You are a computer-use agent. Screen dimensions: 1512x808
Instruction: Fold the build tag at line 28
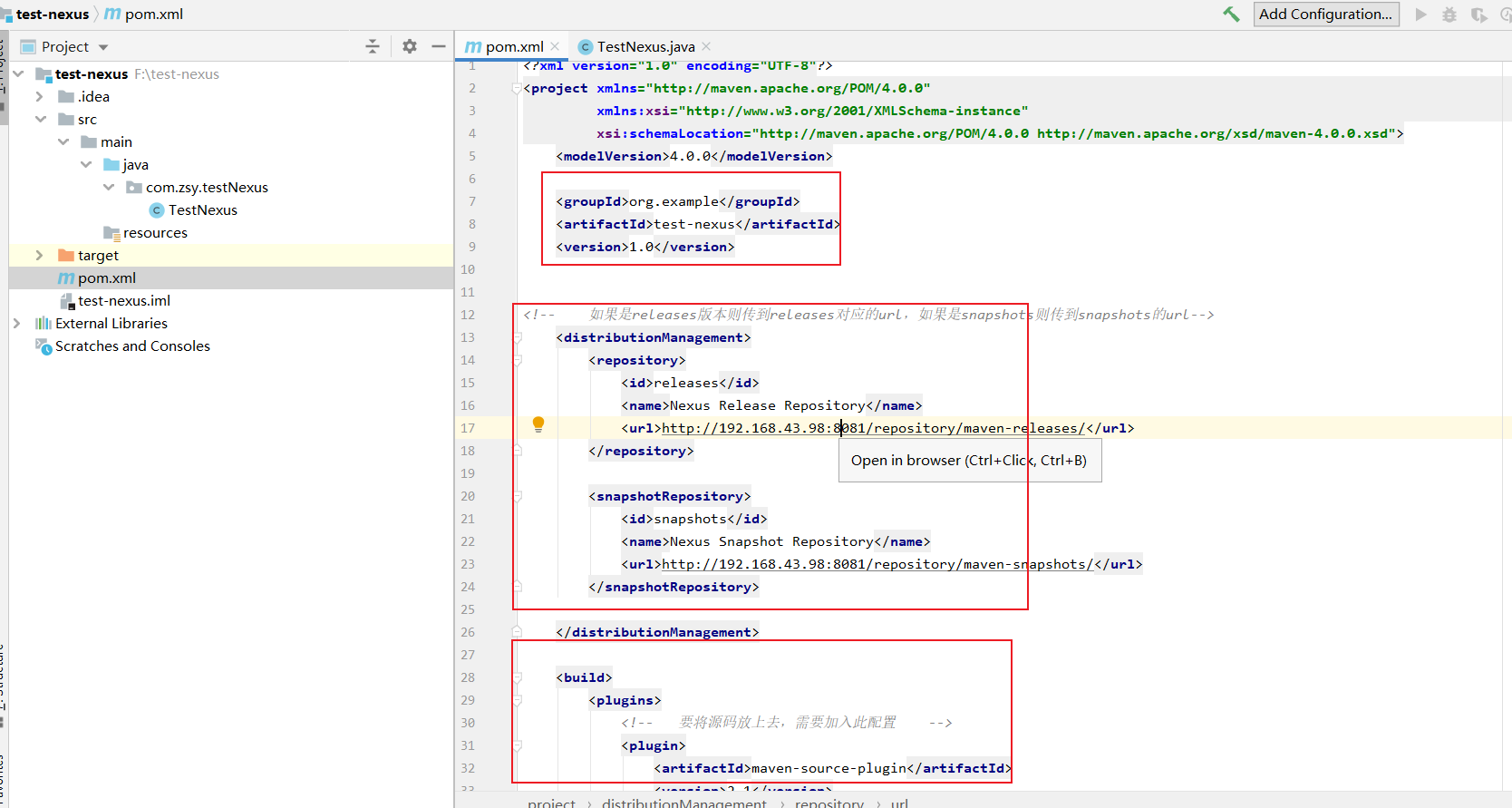(518, 677)
